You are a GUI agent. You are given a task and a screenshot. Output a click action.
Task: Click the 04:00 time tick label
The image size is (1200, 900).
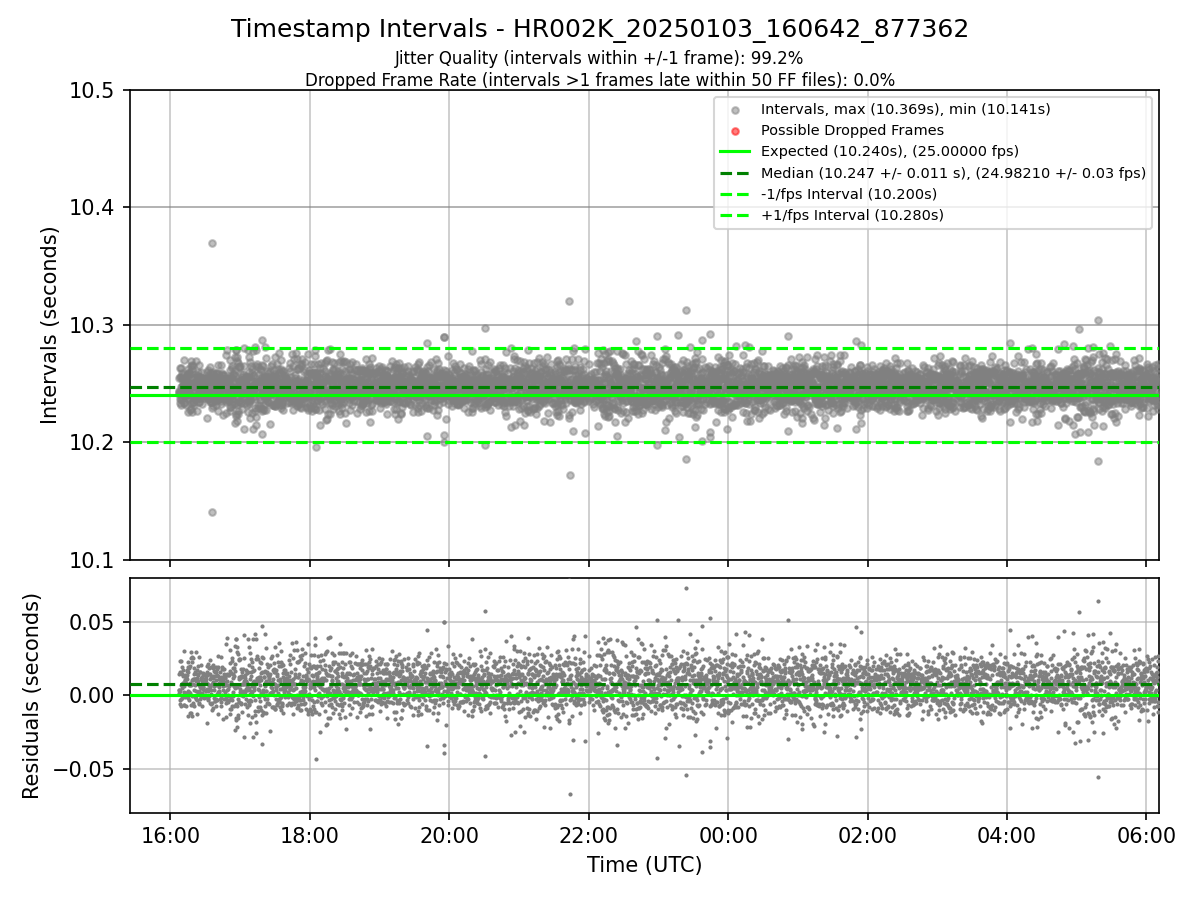pos(1007,833)
